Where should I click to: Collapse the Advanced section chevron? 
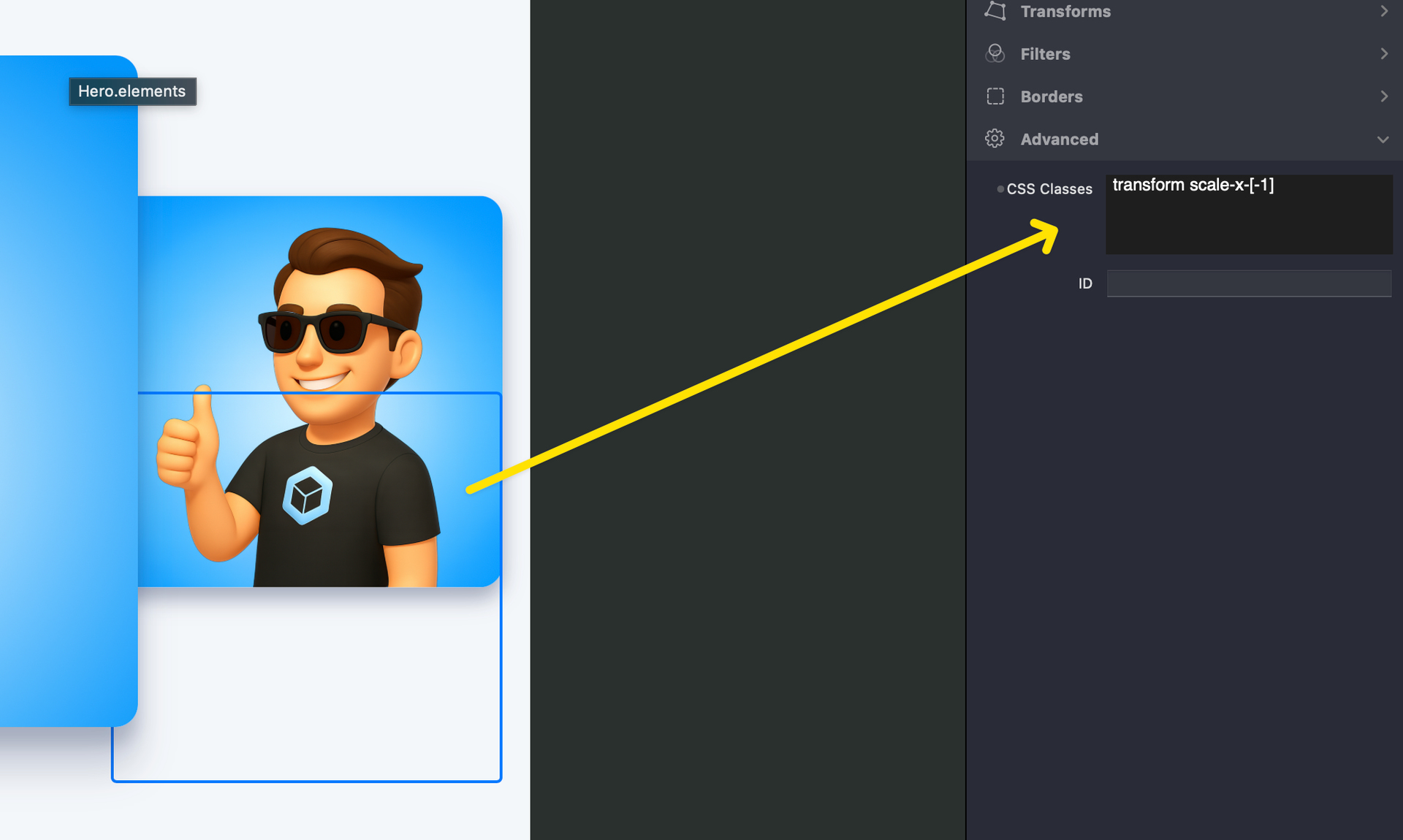pyautogui.click(x=1383, y=140)
